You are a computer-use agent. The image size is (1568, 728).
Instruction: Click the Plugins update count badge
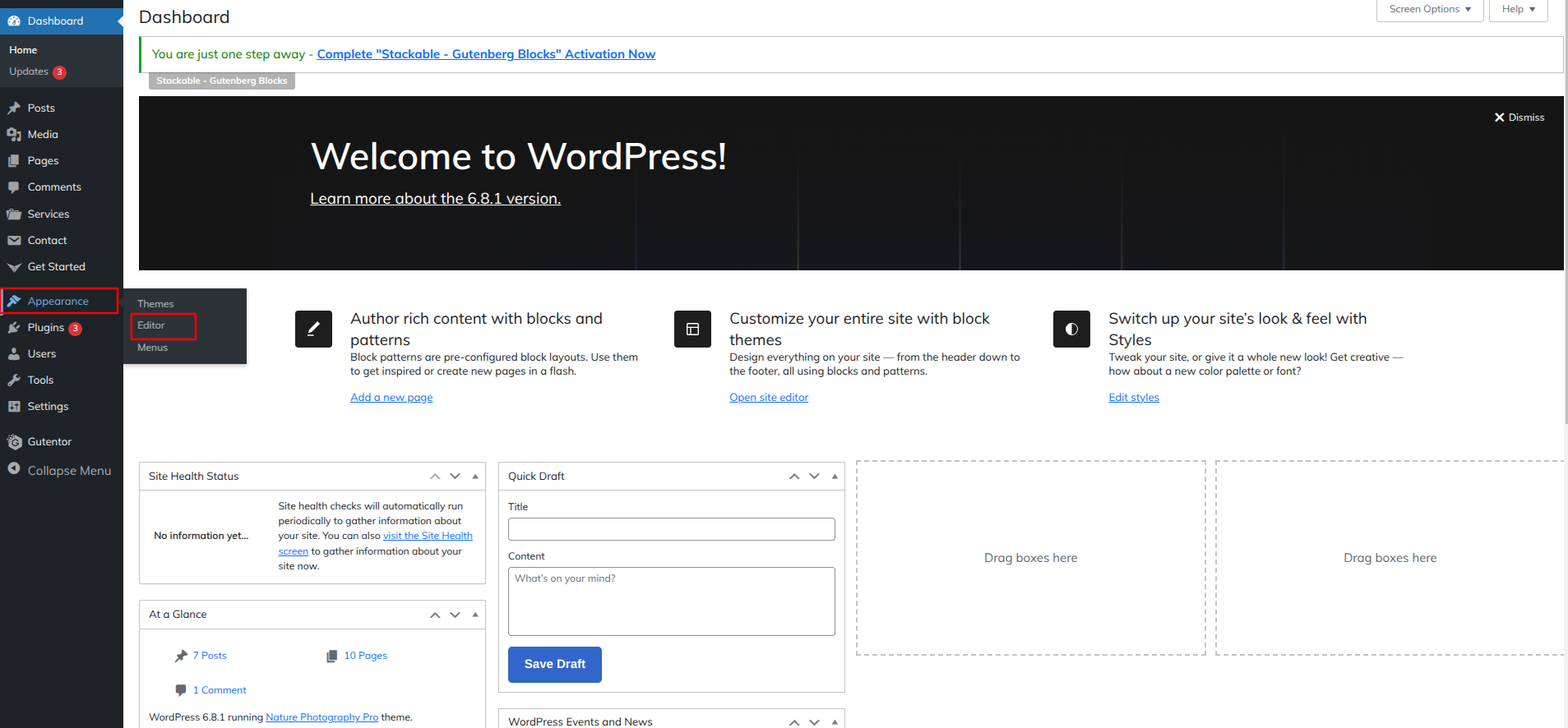75,329
